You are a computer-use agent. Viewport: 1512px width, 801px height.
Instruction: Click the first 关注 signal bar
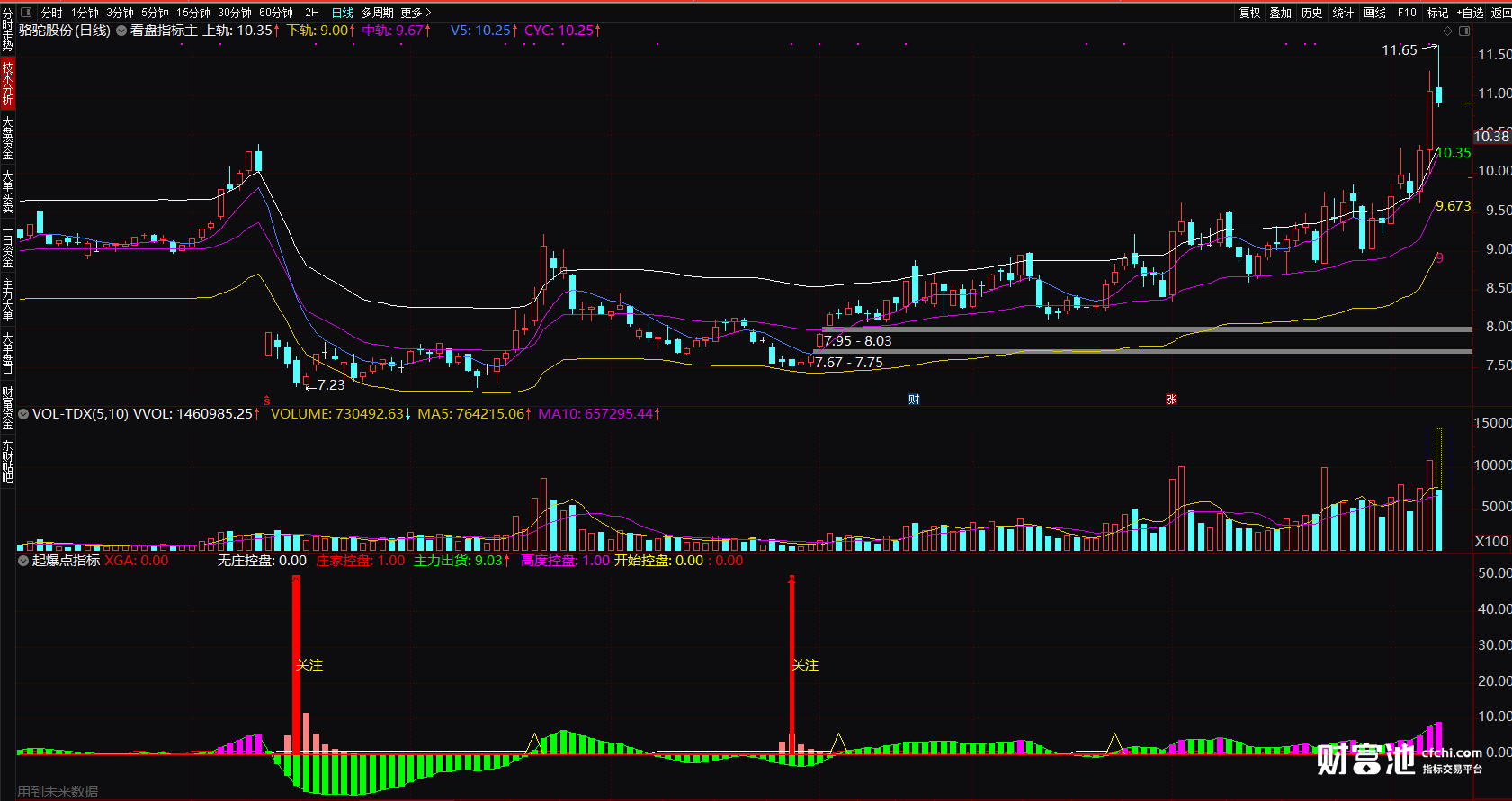click(x=296, y=665)
